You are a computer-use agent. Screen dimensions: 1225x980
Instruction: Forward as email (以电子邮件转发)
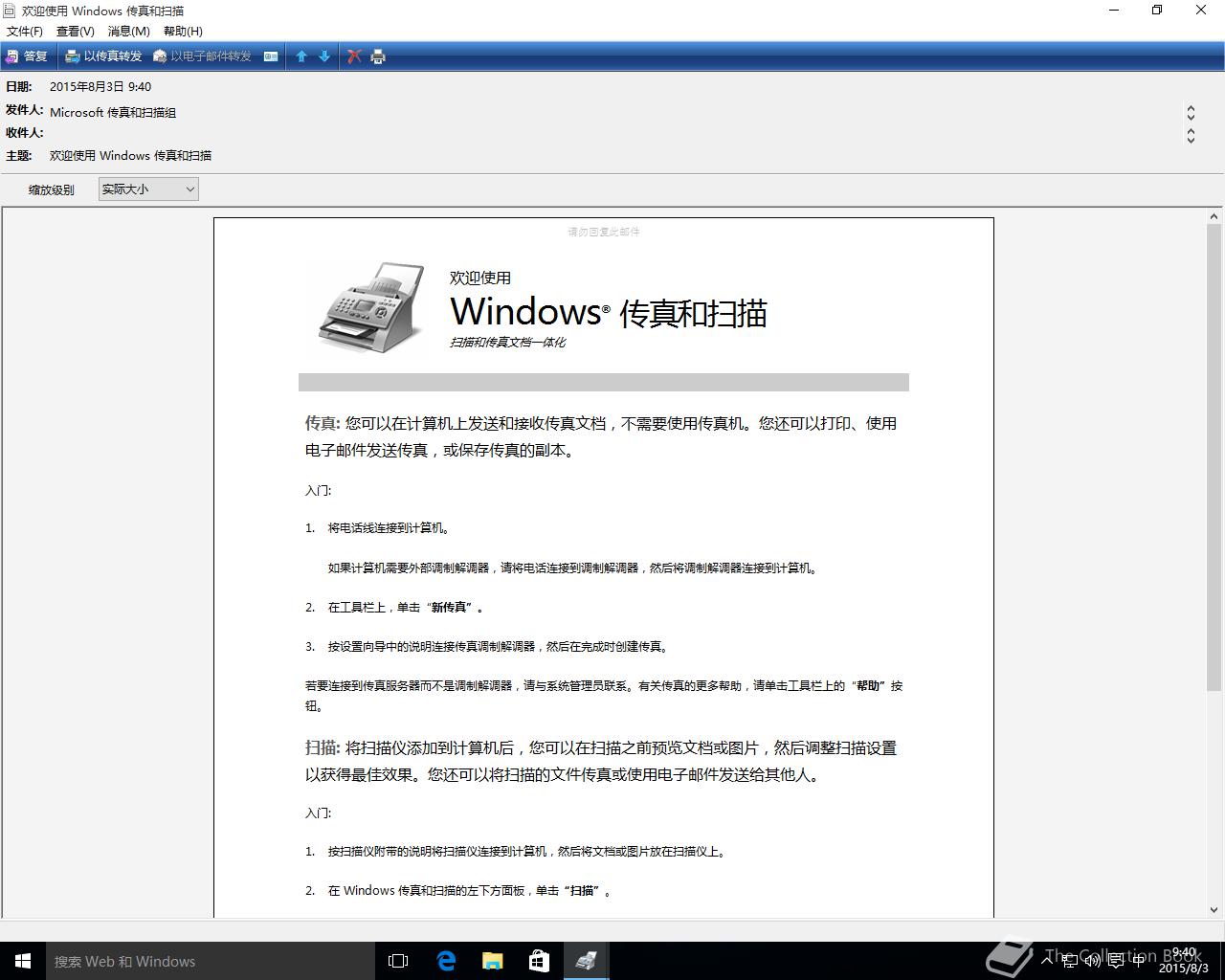[x=203, y=56]
